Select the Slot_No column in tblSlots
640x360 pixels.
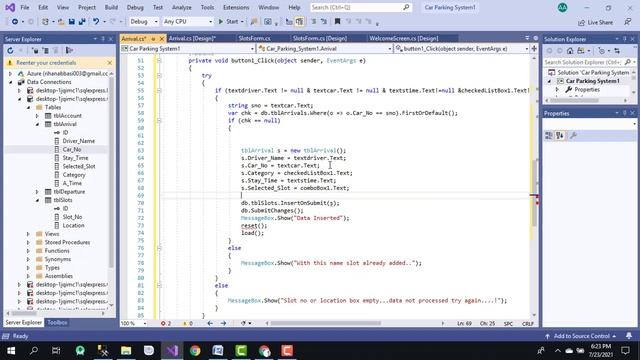(x=72, y=217)
